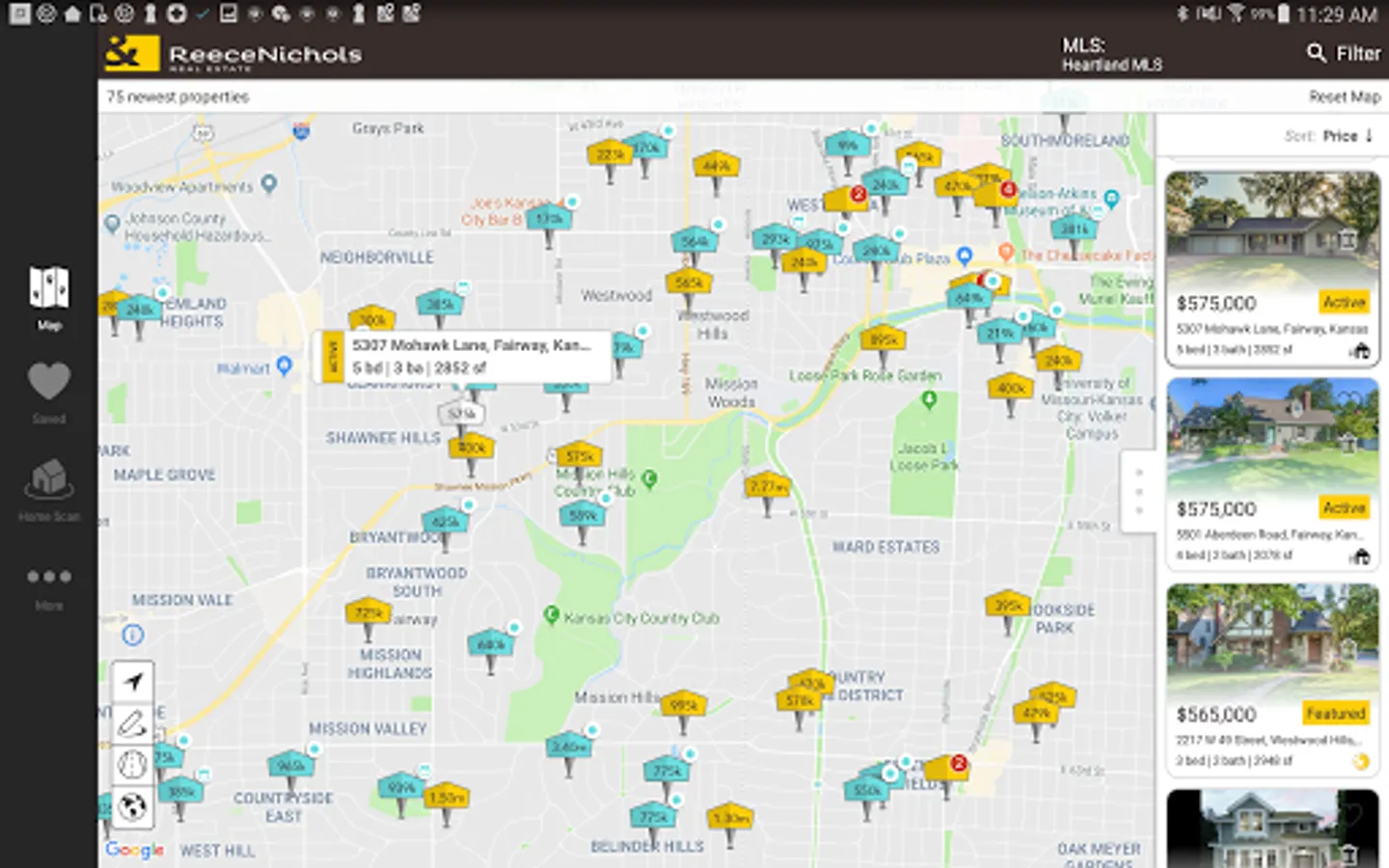Screen dimensions: 1389x868
Task: Tap the Bluetooth icon in the status bar
Action: (x=1183, y=14)
